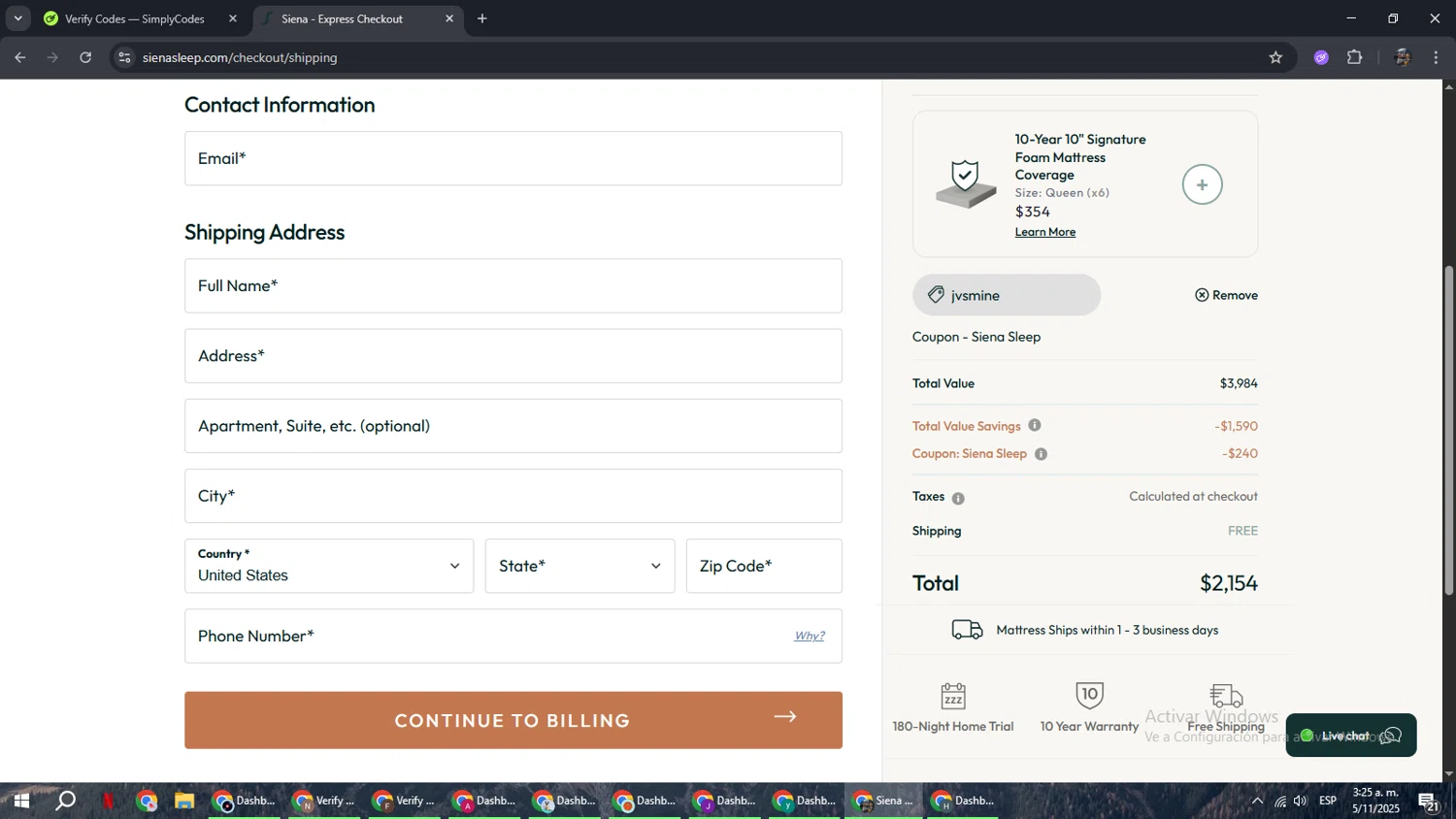Add 10-Year Mattress Coverage with plus icon
The height and width of the screenshot is (819, 1456).
(x=1202, y=184)
